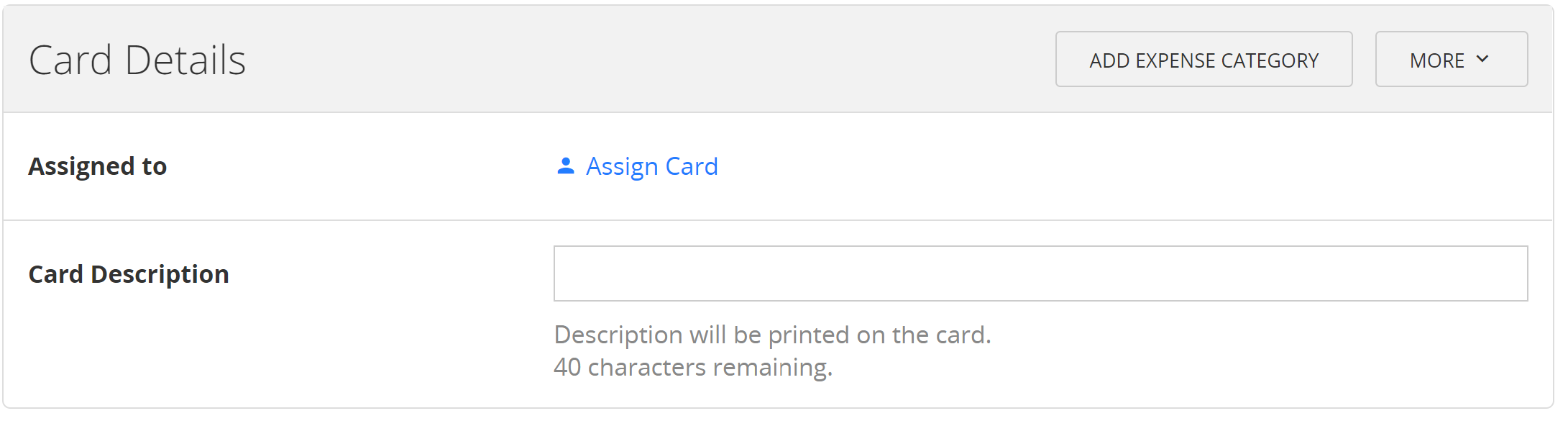Click the Card Details heading
The image size is (1568, 421).
[137, 60]
